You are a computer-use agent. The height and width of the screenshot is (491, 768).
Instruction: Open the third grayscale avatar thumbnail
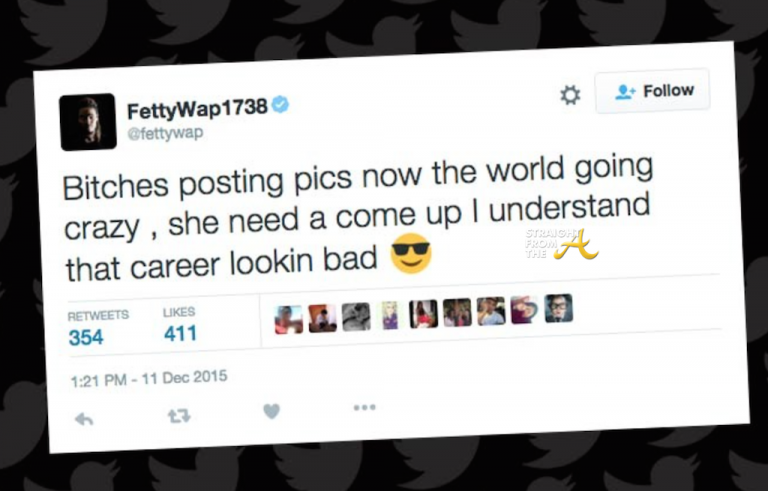(356, 317)
